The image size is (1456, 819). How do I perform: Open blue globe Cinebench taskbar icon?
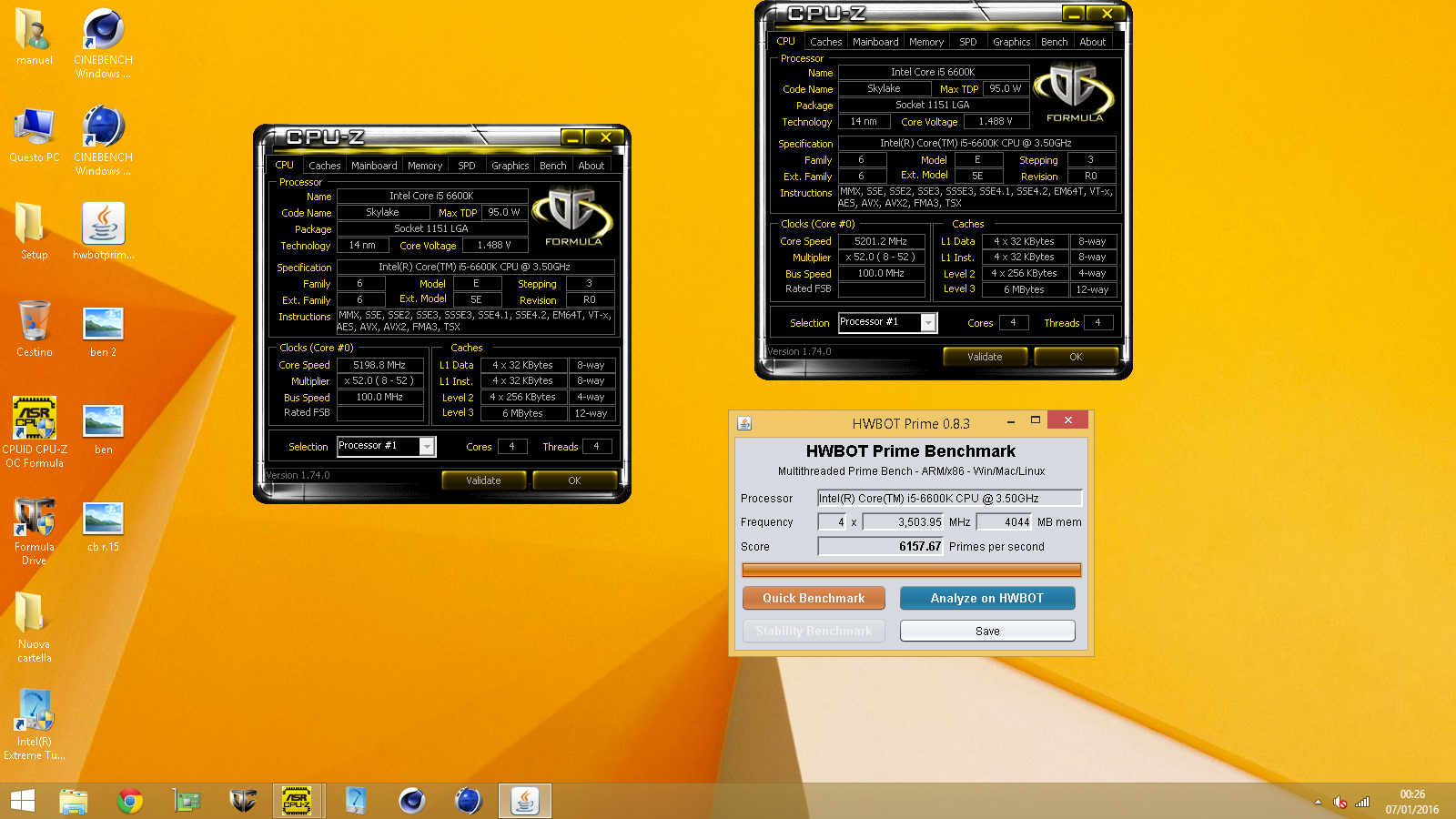468,801
